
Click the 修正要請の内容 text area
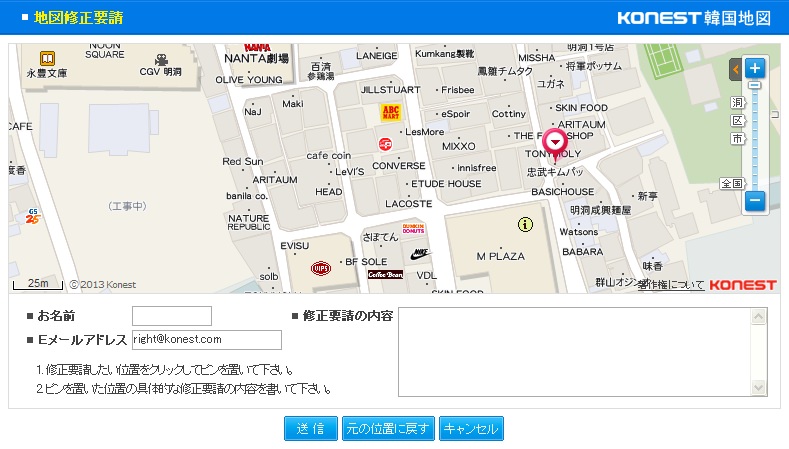[x=583, y=352]
